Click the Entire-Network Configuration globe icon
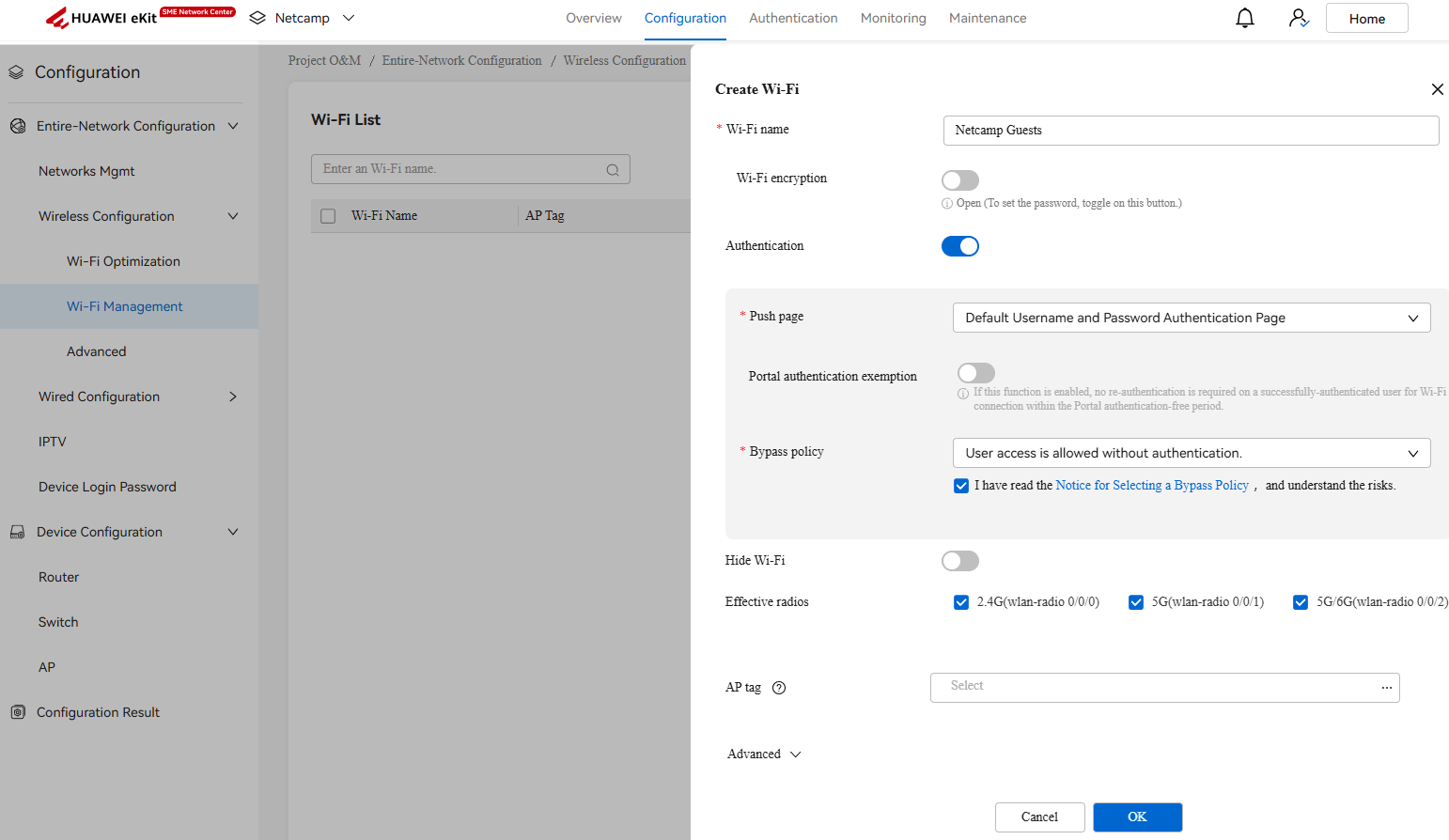Image resolution: width=1449 pixels, height=840 pixels. [18, 126]
